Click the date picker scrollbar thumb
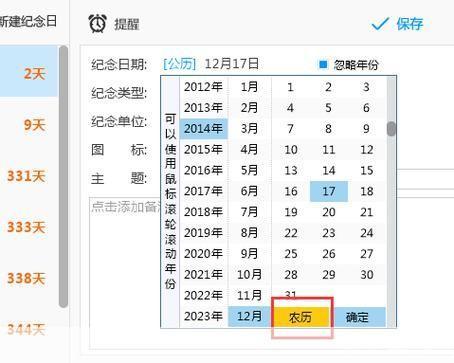 pos(391,129)
